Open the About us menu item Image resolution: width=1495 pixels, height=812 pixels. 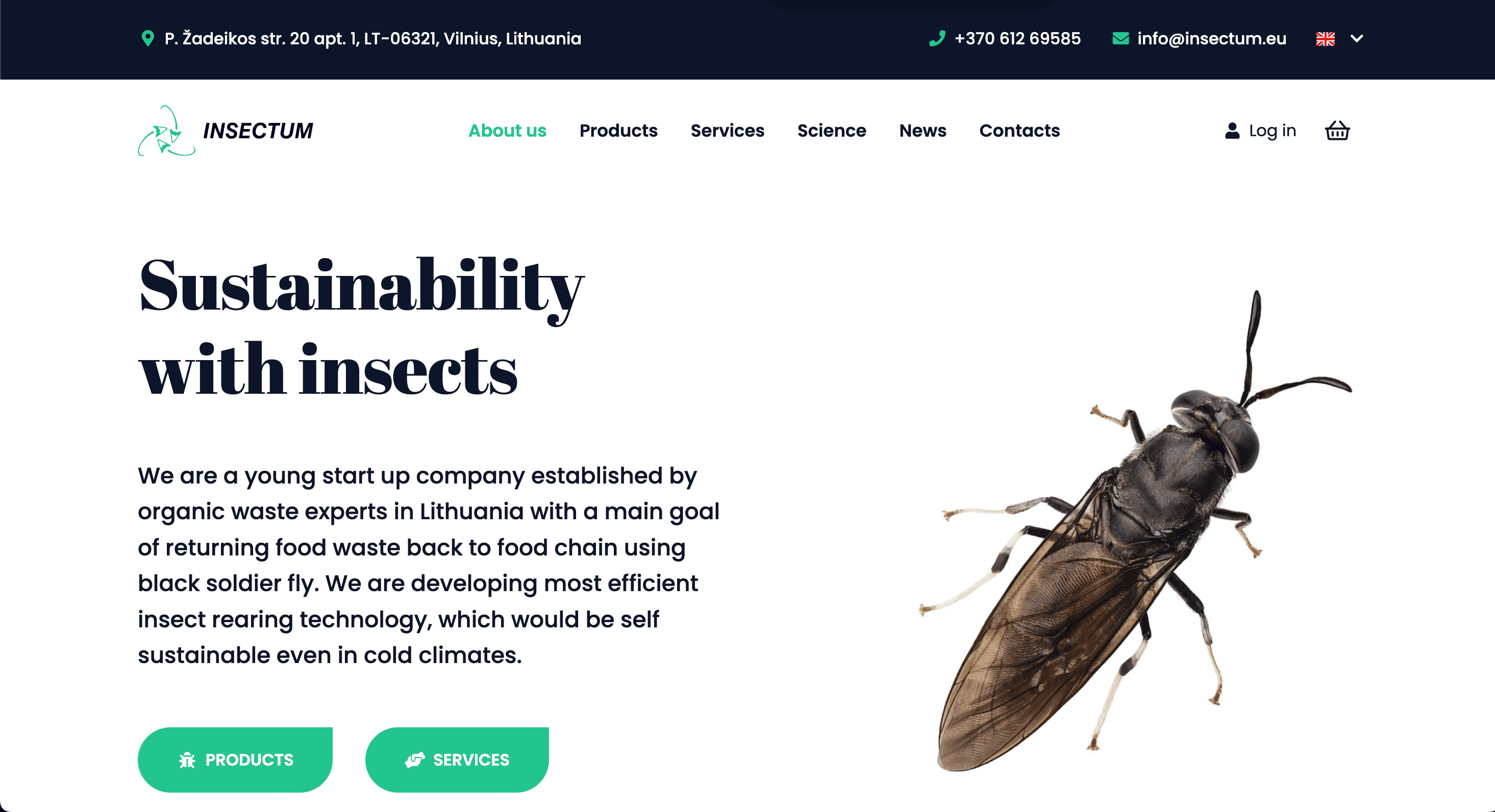pos(507,131)
